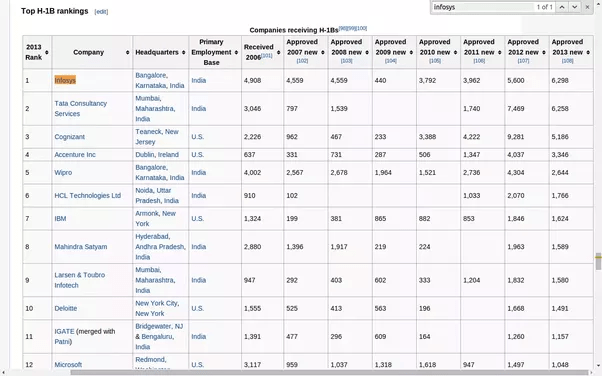The image size is (602, 376).
Task: Open the Infosys company link
Action: click(65, 80)
